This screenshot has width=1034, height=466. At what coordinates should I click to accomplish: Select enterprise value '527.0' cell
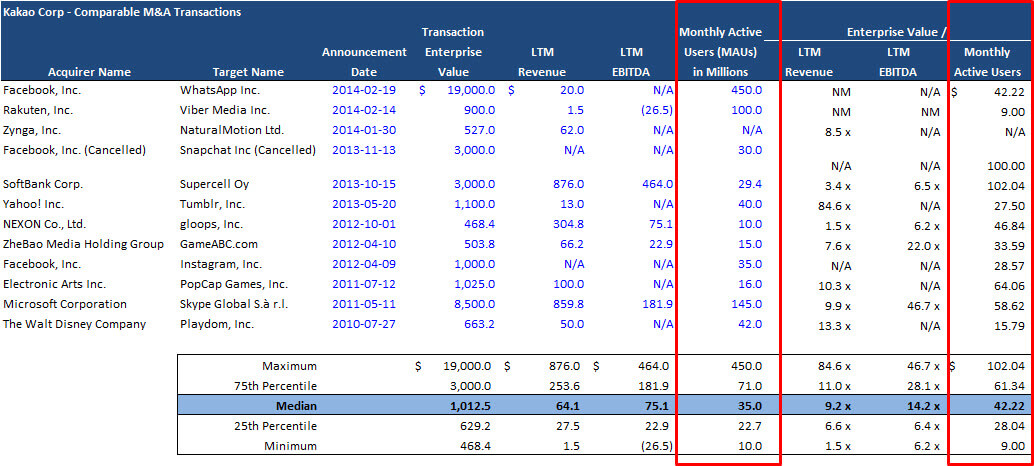point(479,131)
